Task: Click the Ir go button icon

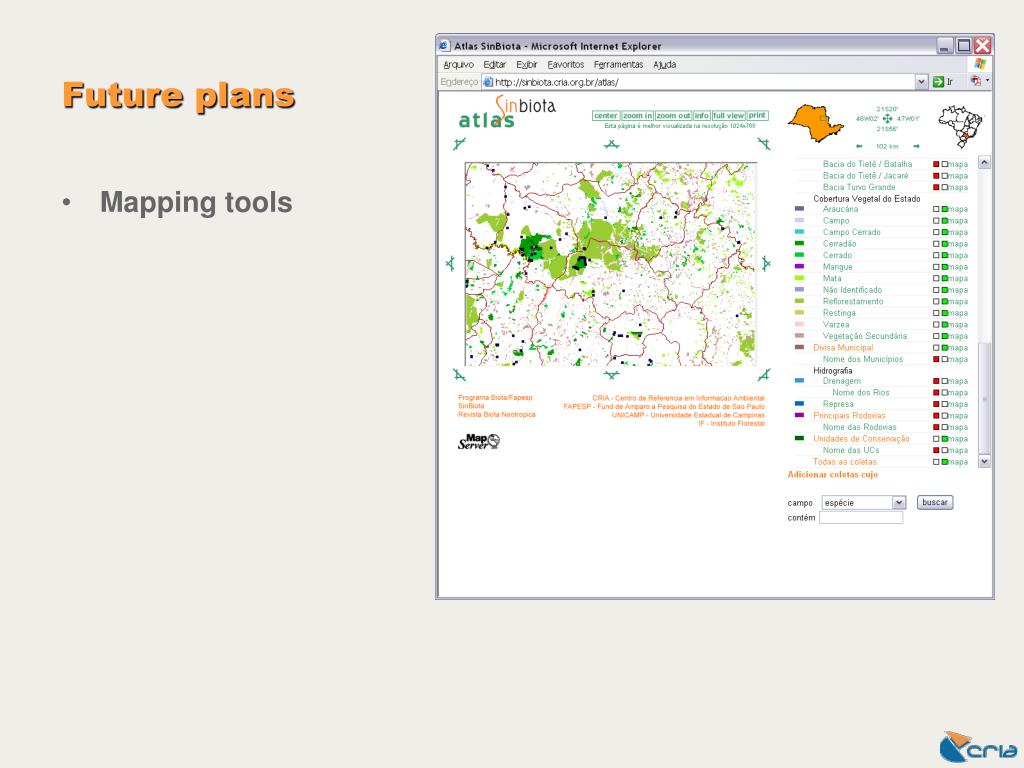Action: [938, 82]
